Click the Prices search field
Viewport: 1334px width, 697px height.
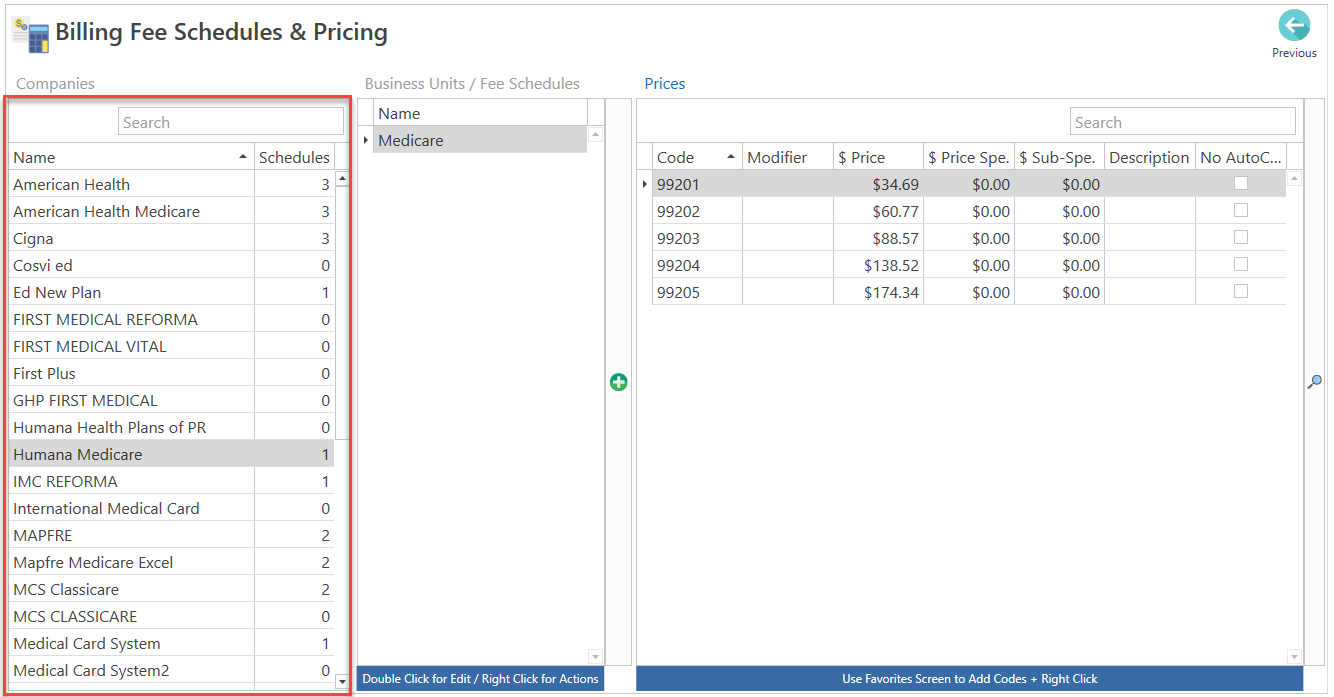[x=1183, y=122]
